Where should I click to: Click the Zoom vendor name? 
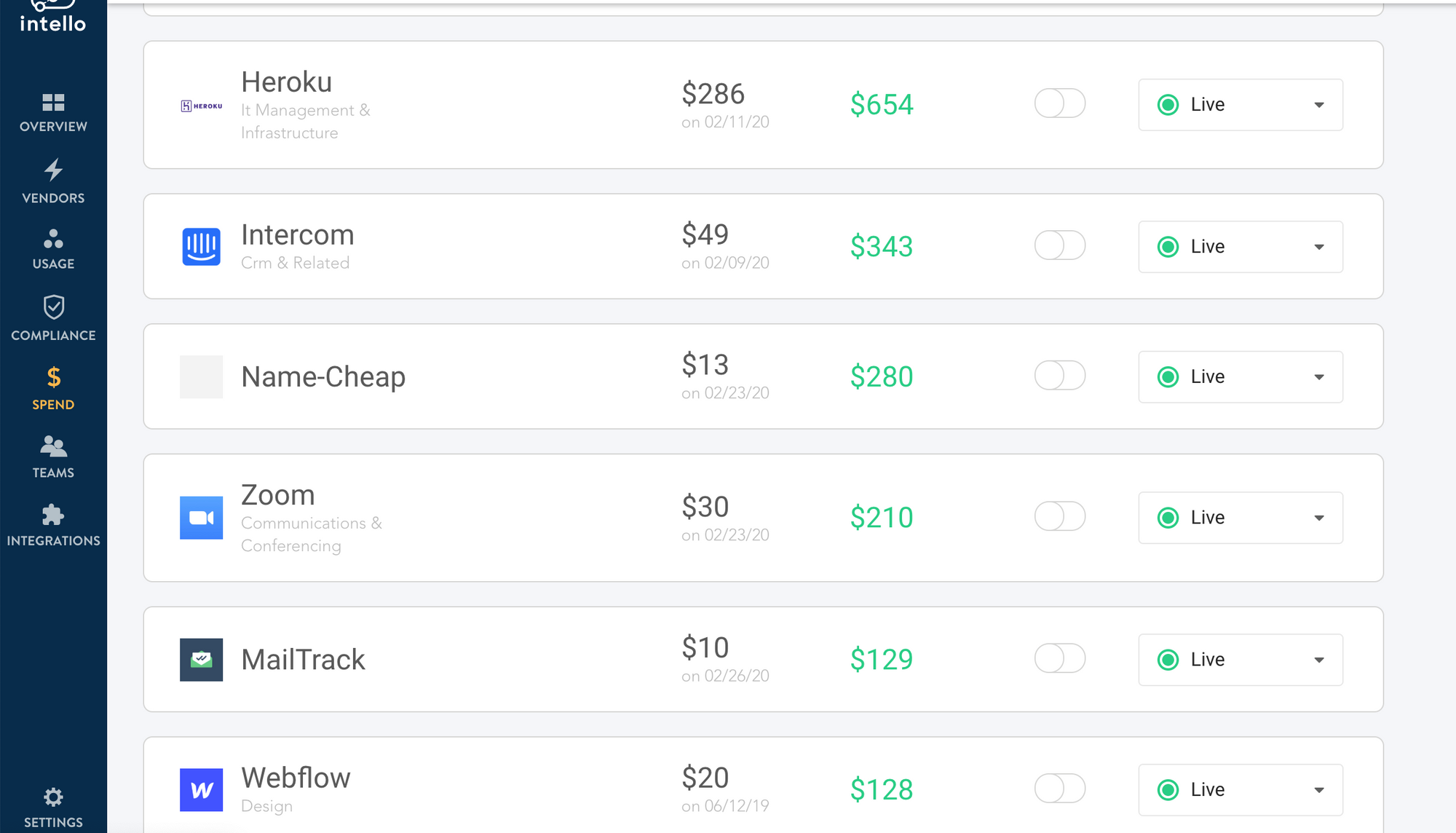point(278,495)
